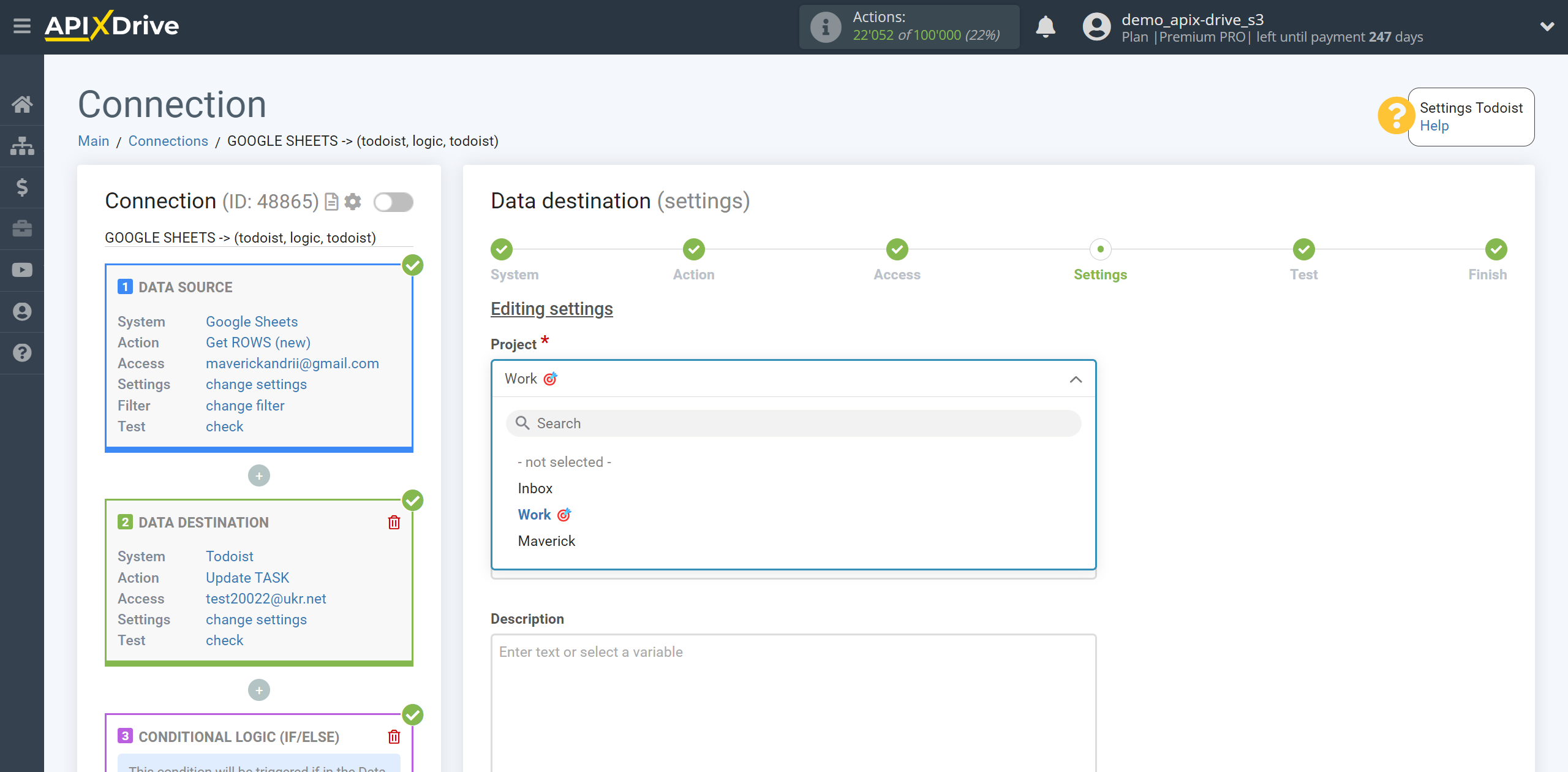Select Inbox project option
This screenshot has width=1568, height=772.
click(535, 488)
